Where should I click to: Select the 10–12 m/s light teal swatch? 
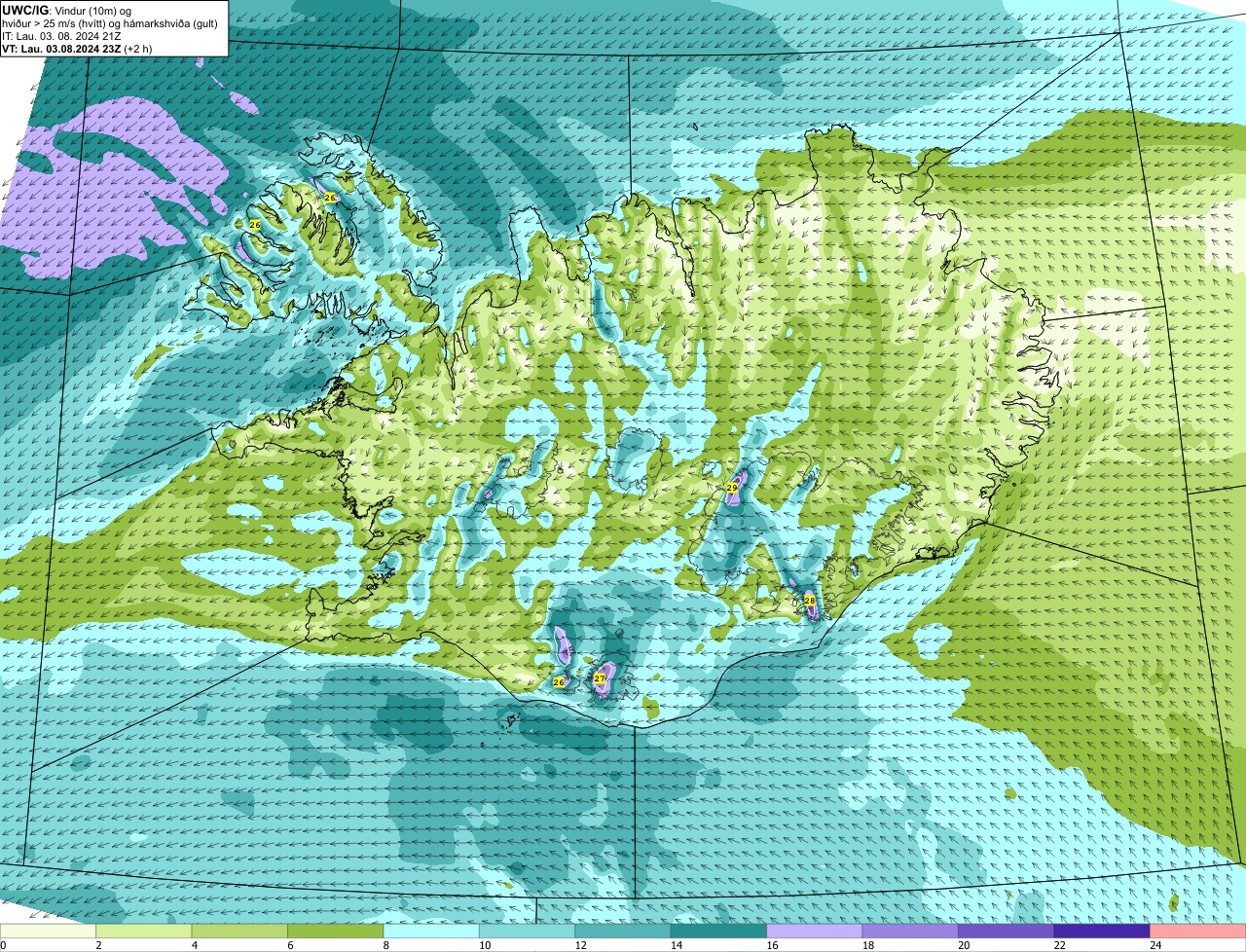tap(528, 931)
